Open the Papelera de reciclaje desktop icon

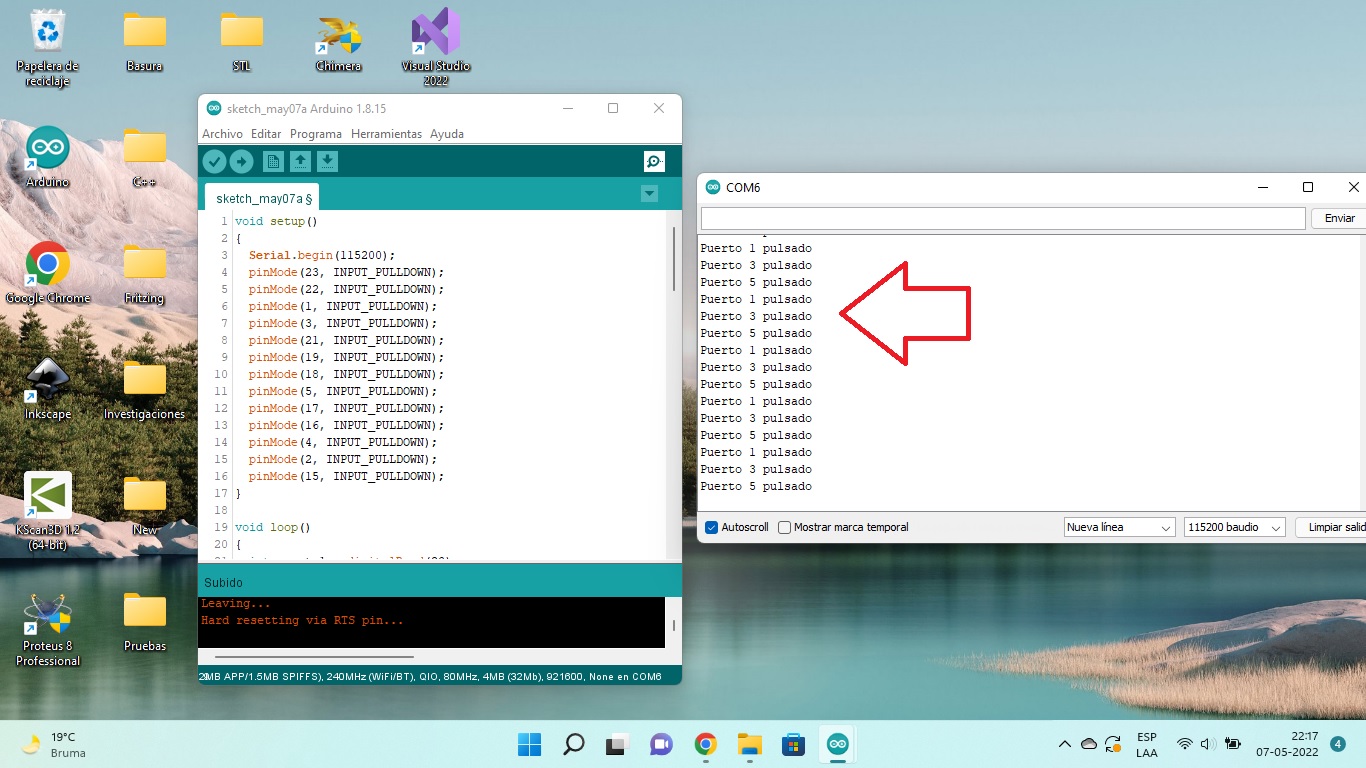47,48
